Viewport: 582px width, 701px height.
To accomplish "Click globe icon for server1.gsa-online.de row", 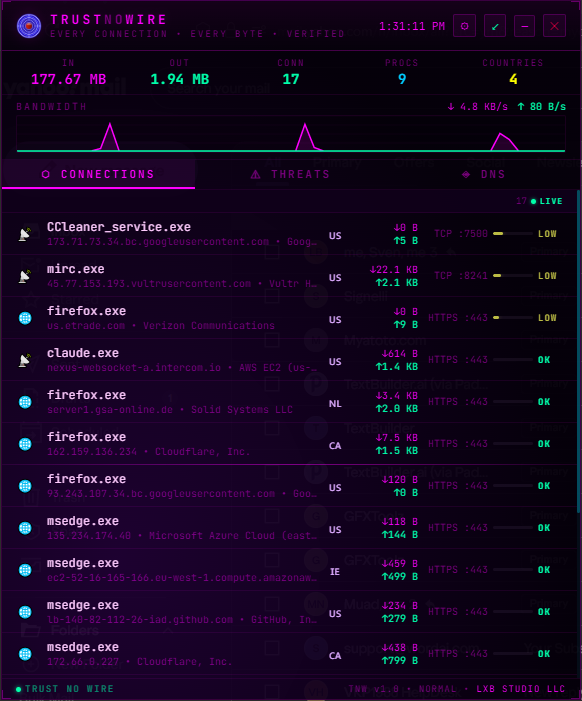I will 25,402.
